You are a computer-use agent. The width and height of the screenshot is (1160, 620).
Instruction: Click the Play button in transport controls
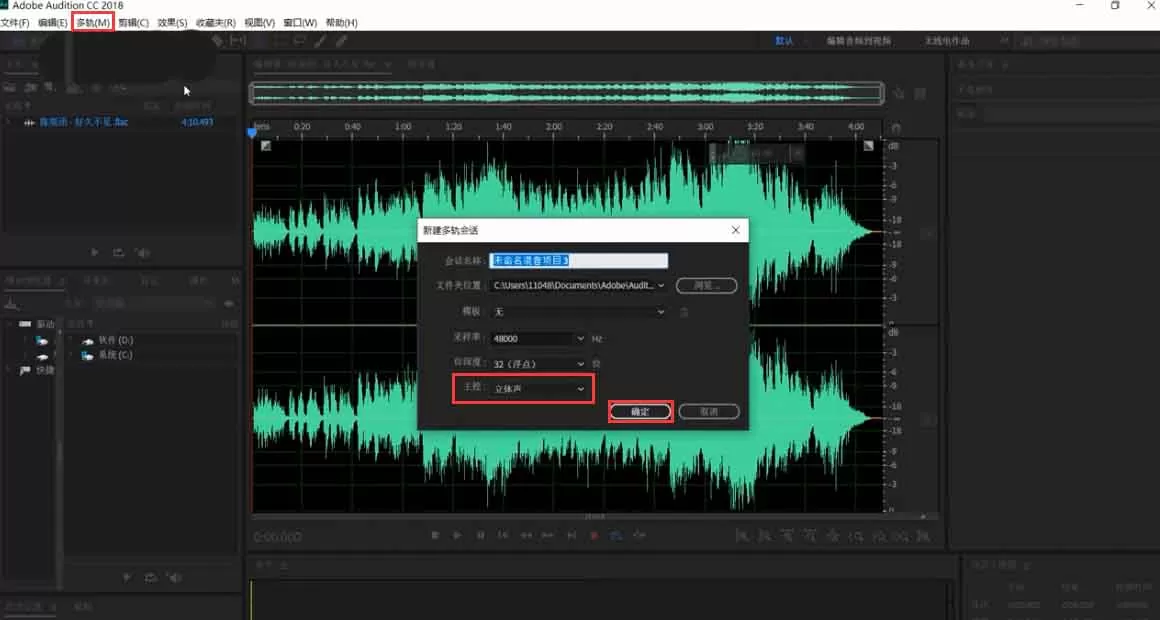[x=457, y=535]
